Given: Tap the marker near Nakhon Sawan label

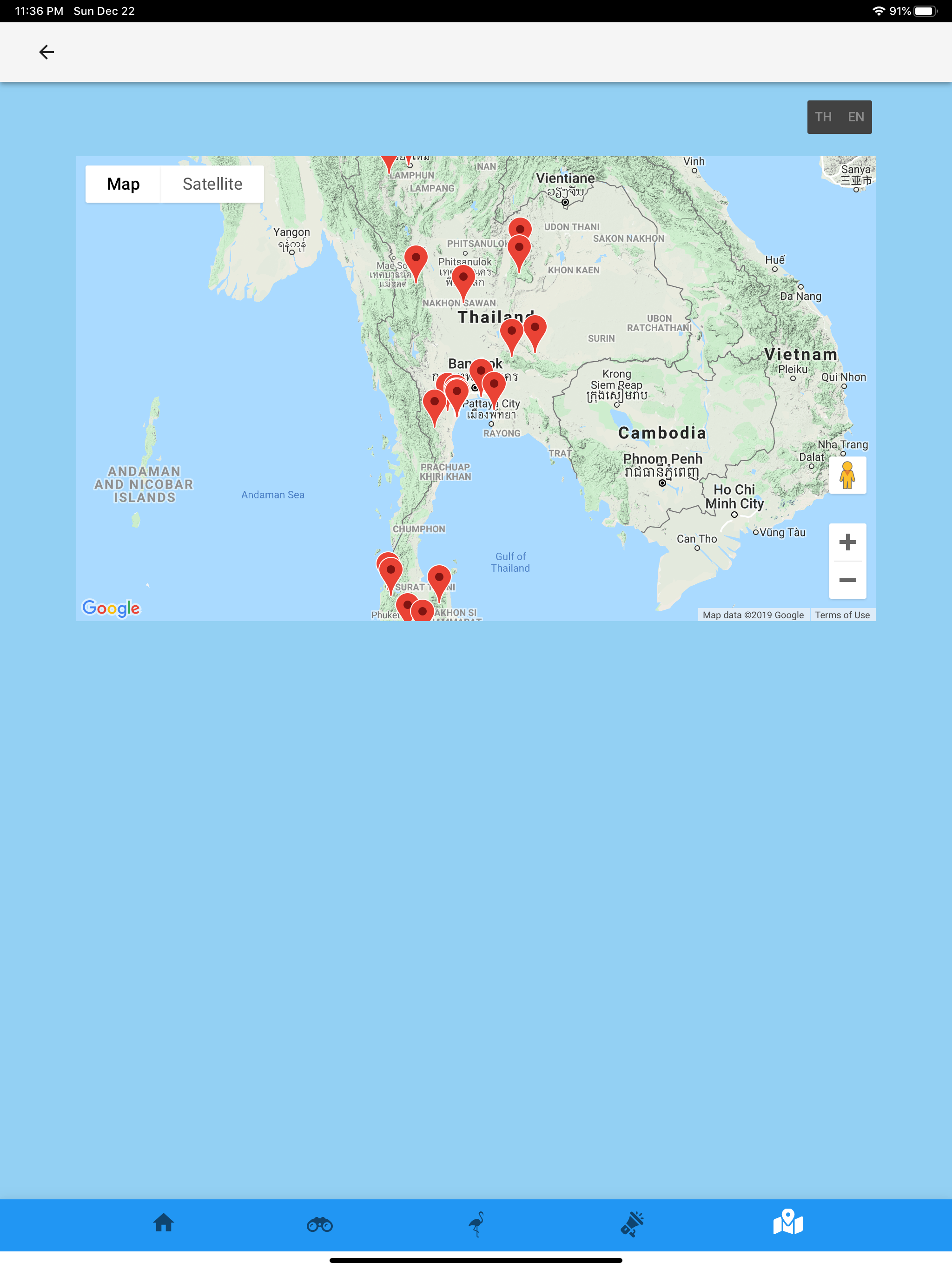Looking at the screenshot, I should click(463, 279).
